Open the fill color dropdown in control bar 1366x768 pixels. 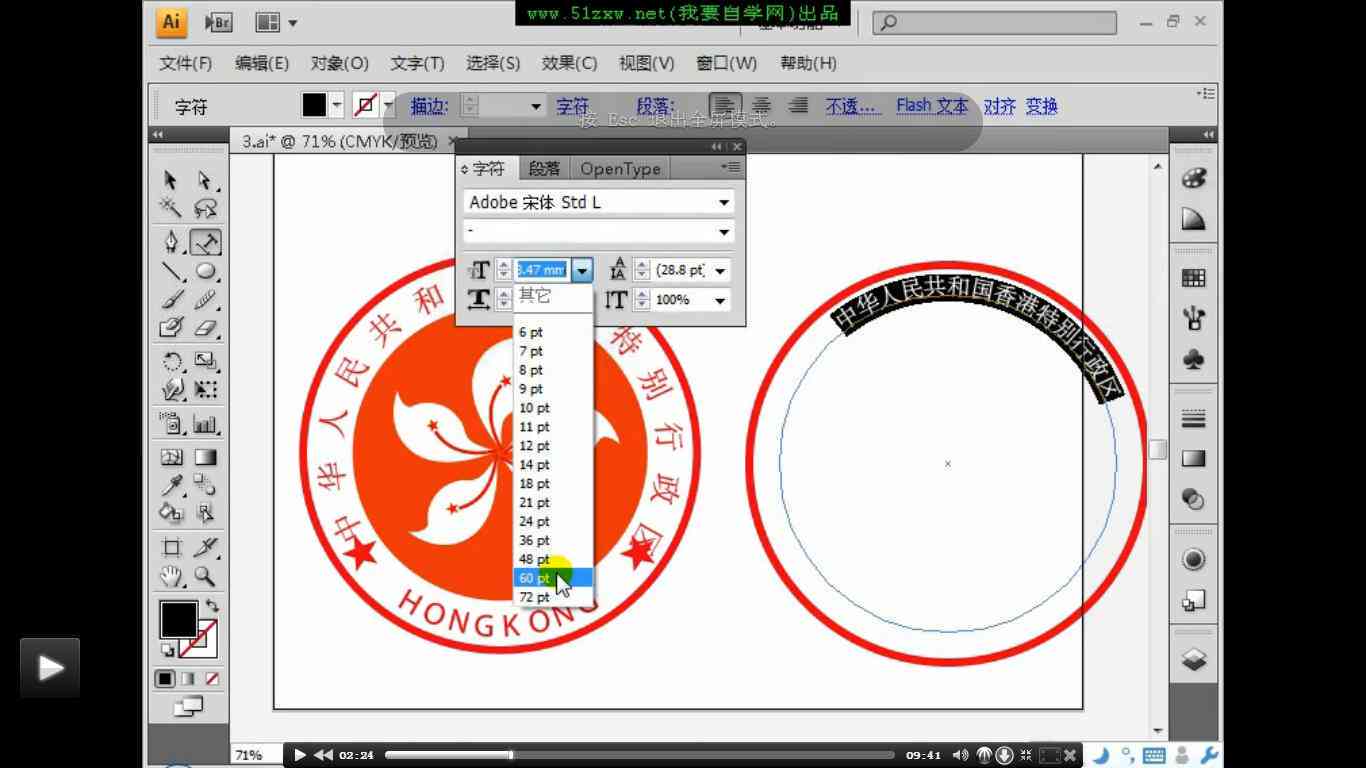(x=337, y=105)
